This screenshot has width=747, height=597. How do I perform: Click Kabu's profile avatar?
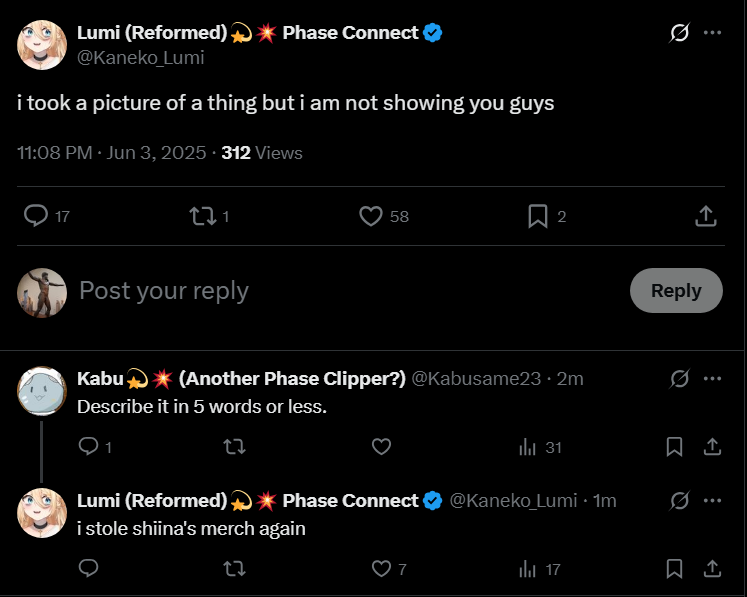click(x=42, y=391)
